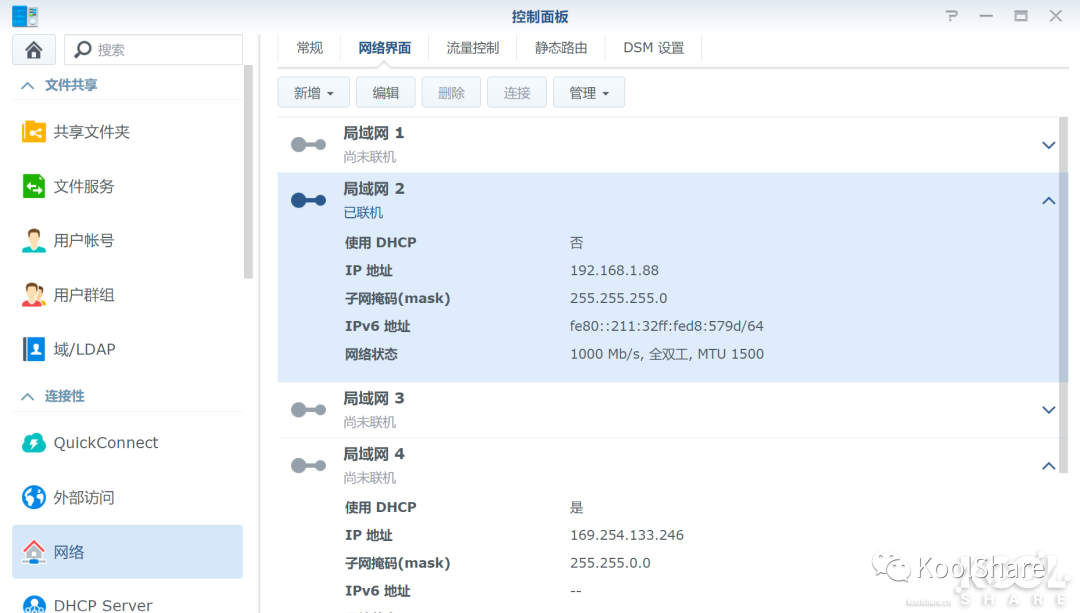Open External Access globe icon
Image resolution: width=1080 pixels, height=613 pixels.
coord(34,497)
